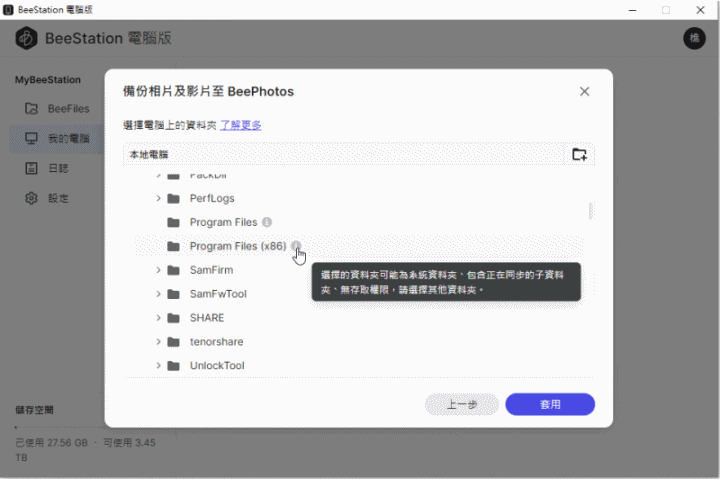The height and width of the screenshot is (479, 720).
Task: Expand the UnlockTool folder
Action: pos(158,366)
